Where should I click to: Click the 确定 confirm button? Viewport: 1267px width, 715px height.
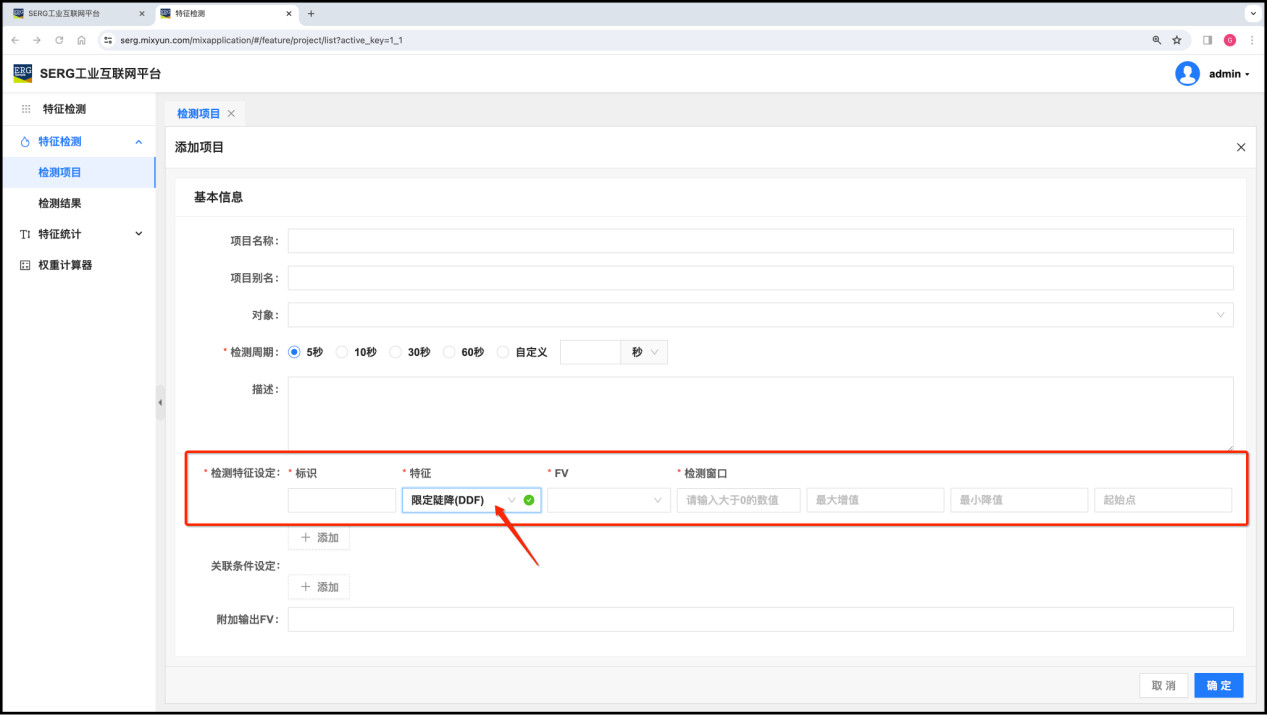click(x=1218, y=685)
